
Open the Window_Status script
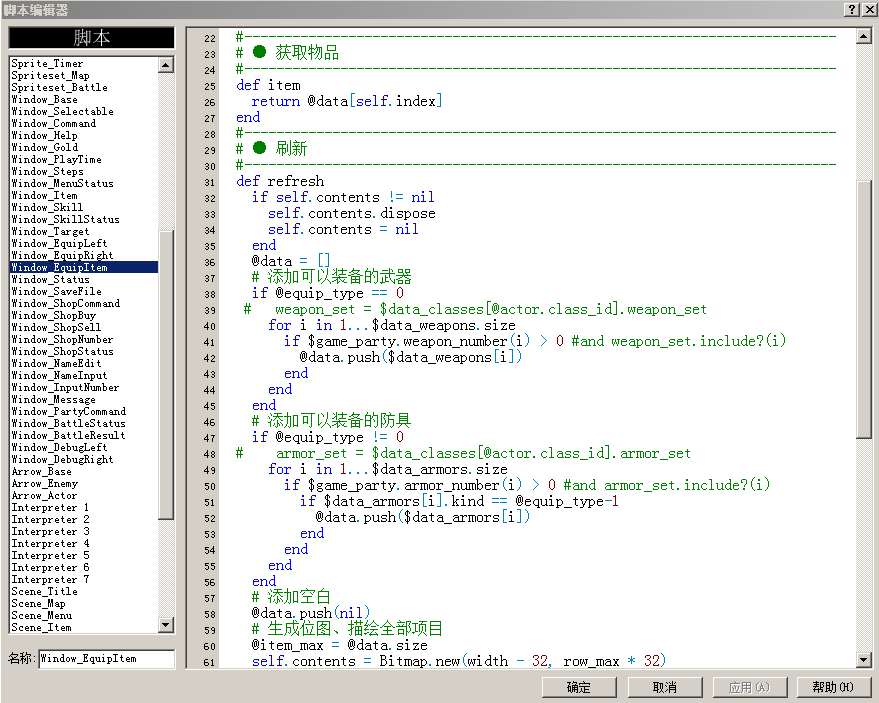(x=50, y=280)
